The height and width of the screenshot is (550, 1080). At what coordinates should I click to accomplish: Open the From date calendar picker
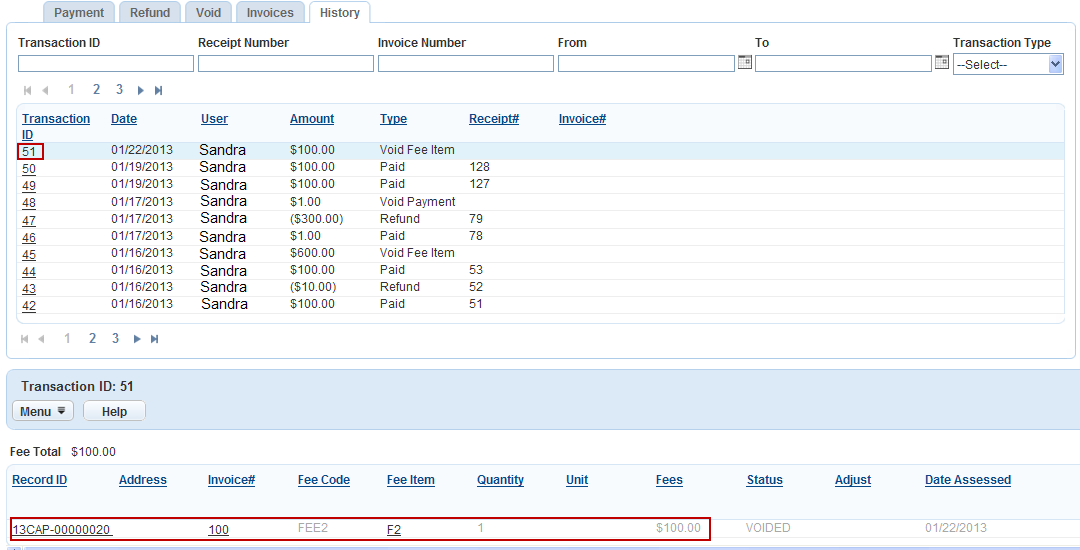tap(744, 62)
